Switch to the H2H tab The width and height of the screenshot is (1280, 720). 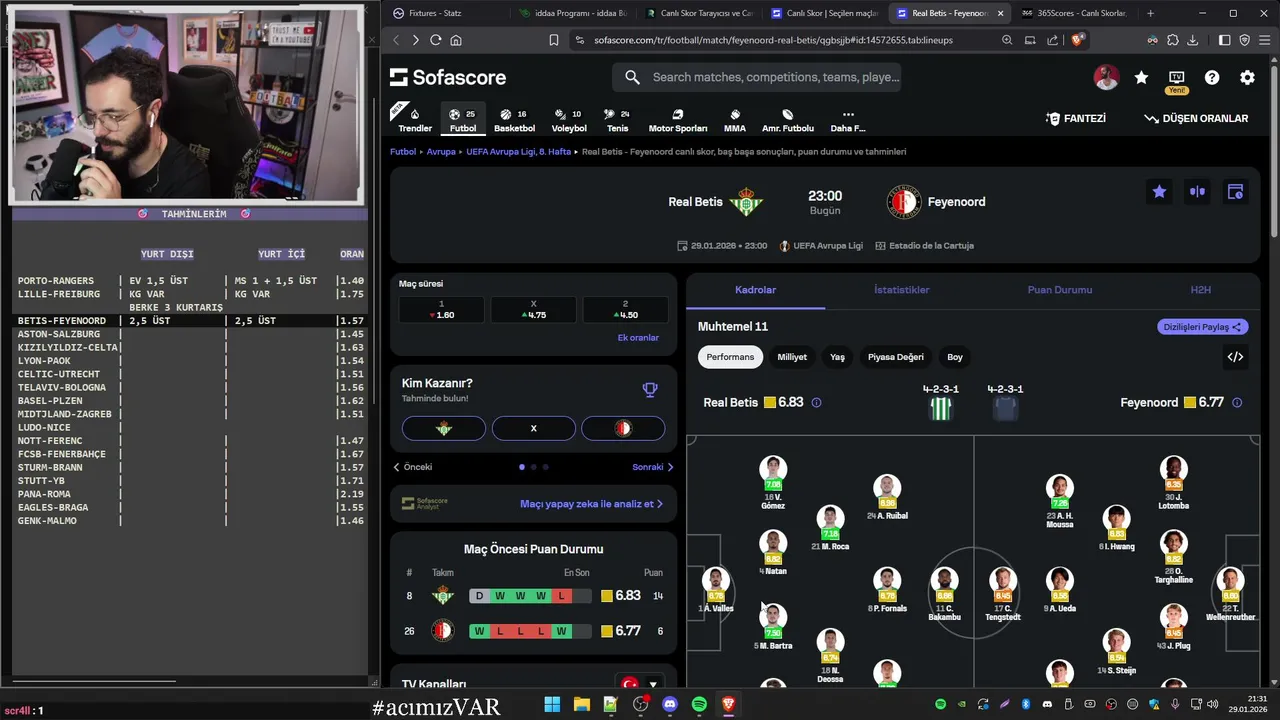tap(1200, 290)
